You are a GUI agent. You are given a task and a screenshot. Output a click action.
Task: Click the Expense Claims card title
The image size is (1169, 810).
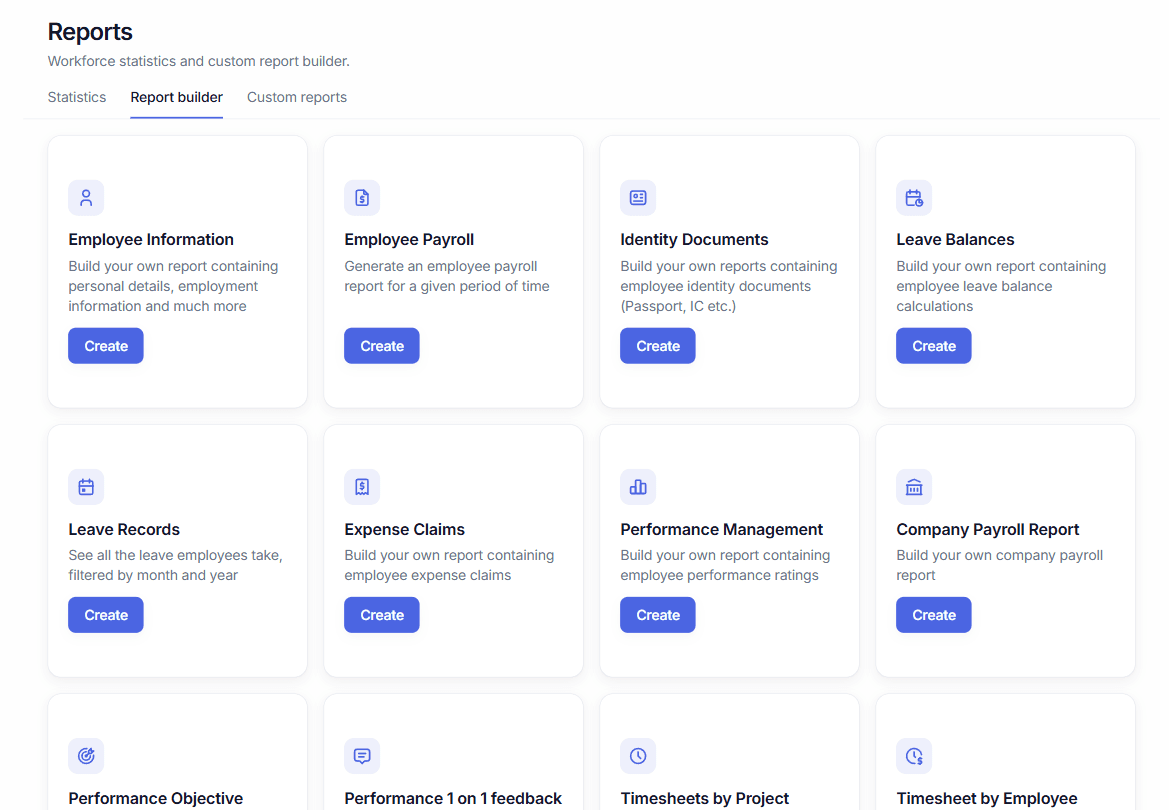404,530
